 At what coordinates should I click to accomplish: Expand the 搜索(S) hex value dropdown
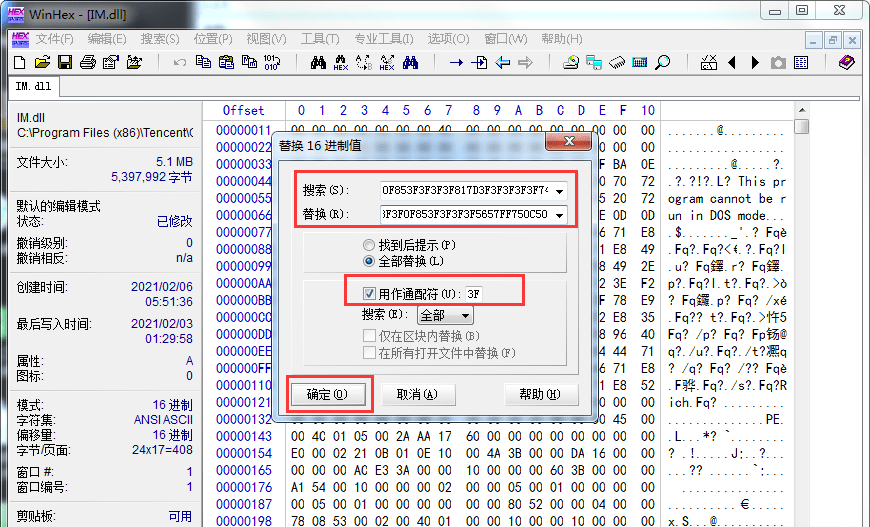[x=559, y=191]
